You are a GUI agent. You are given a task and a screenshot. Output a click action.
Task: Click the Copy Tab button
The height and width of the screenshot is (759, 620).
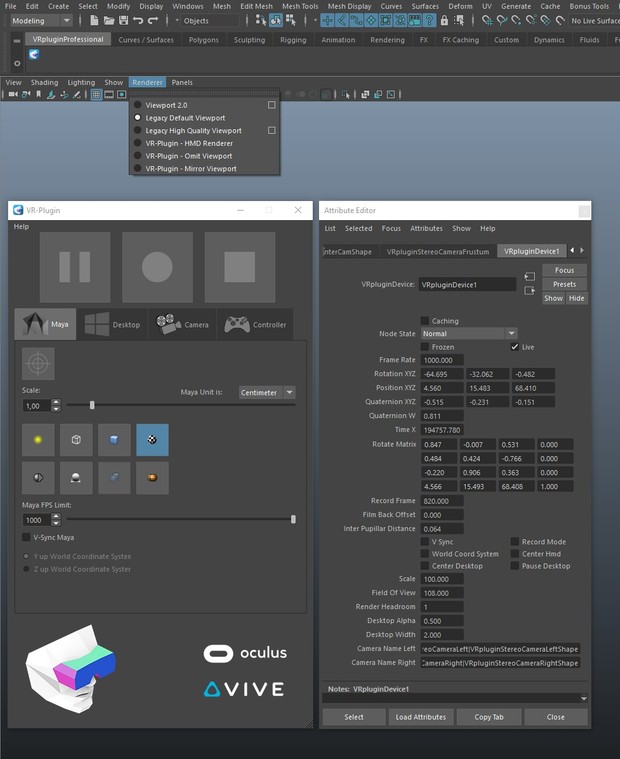click(489, 717)
